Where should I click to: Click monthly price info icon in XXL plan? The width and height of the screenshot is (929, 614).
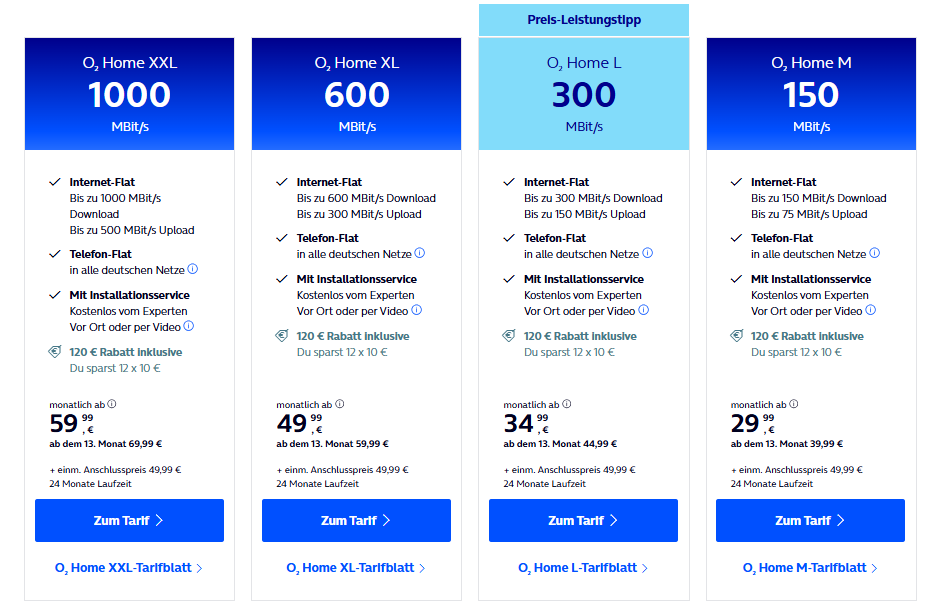[x=112, y=404]
